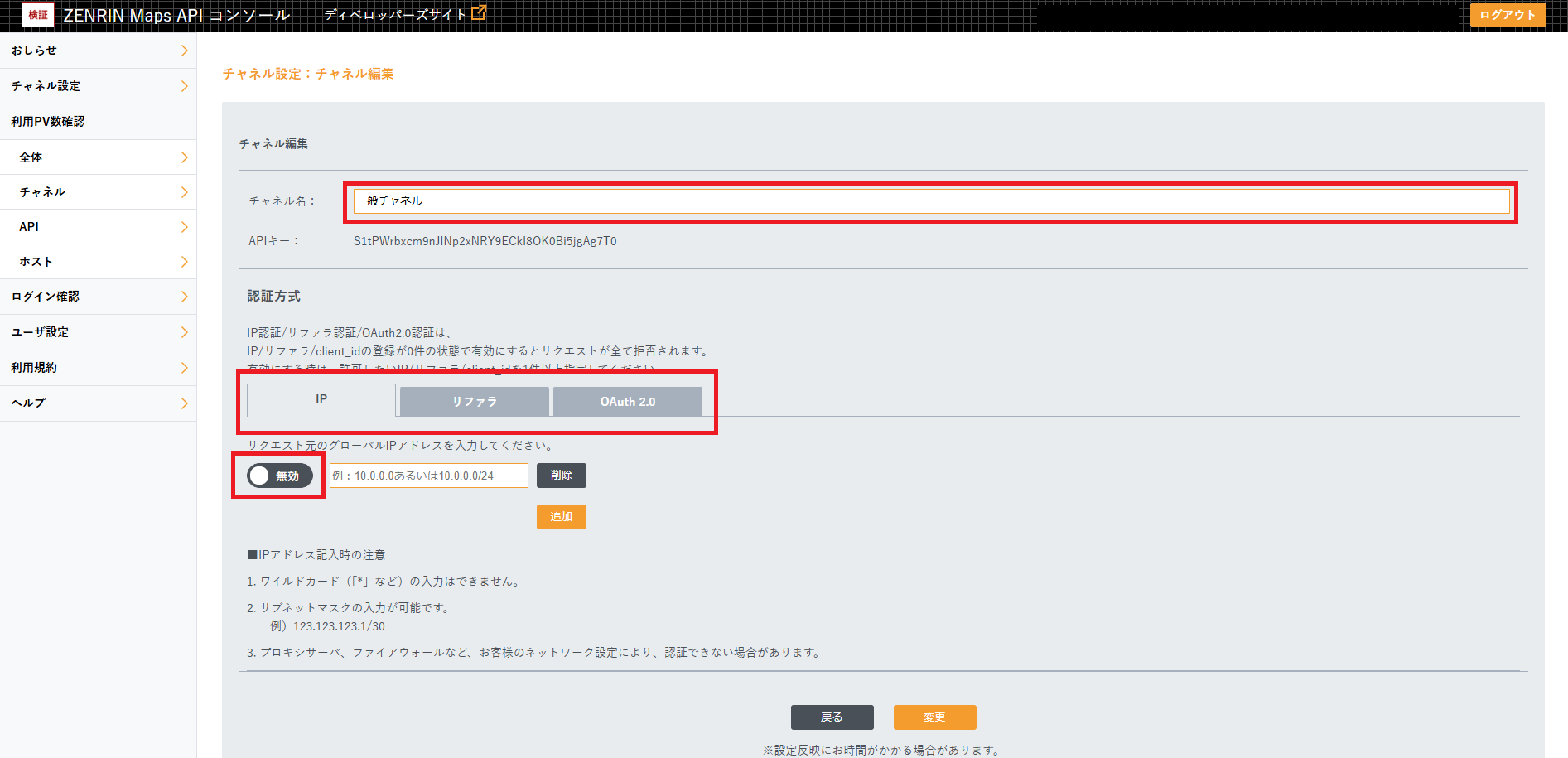Viewport: 1568px width, 758px height.
Task: Expand the ユーザ設定 sidebar section
Action: coord(98,332)
